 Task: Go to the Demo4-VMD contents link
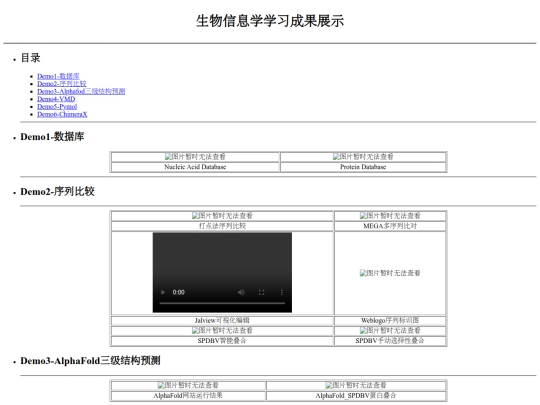56,99
